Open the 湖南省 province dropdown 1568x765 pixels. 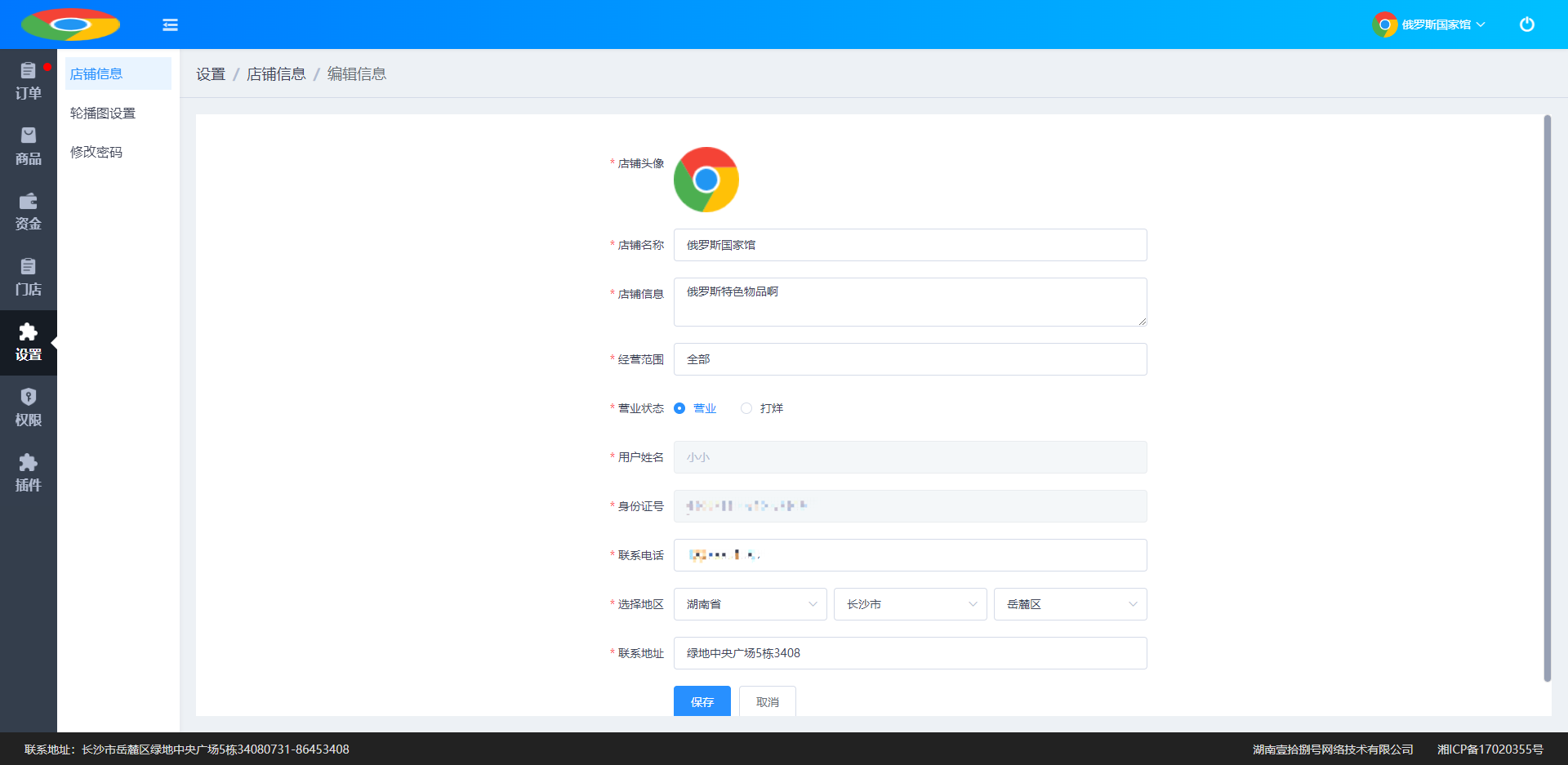click(751, 604)
